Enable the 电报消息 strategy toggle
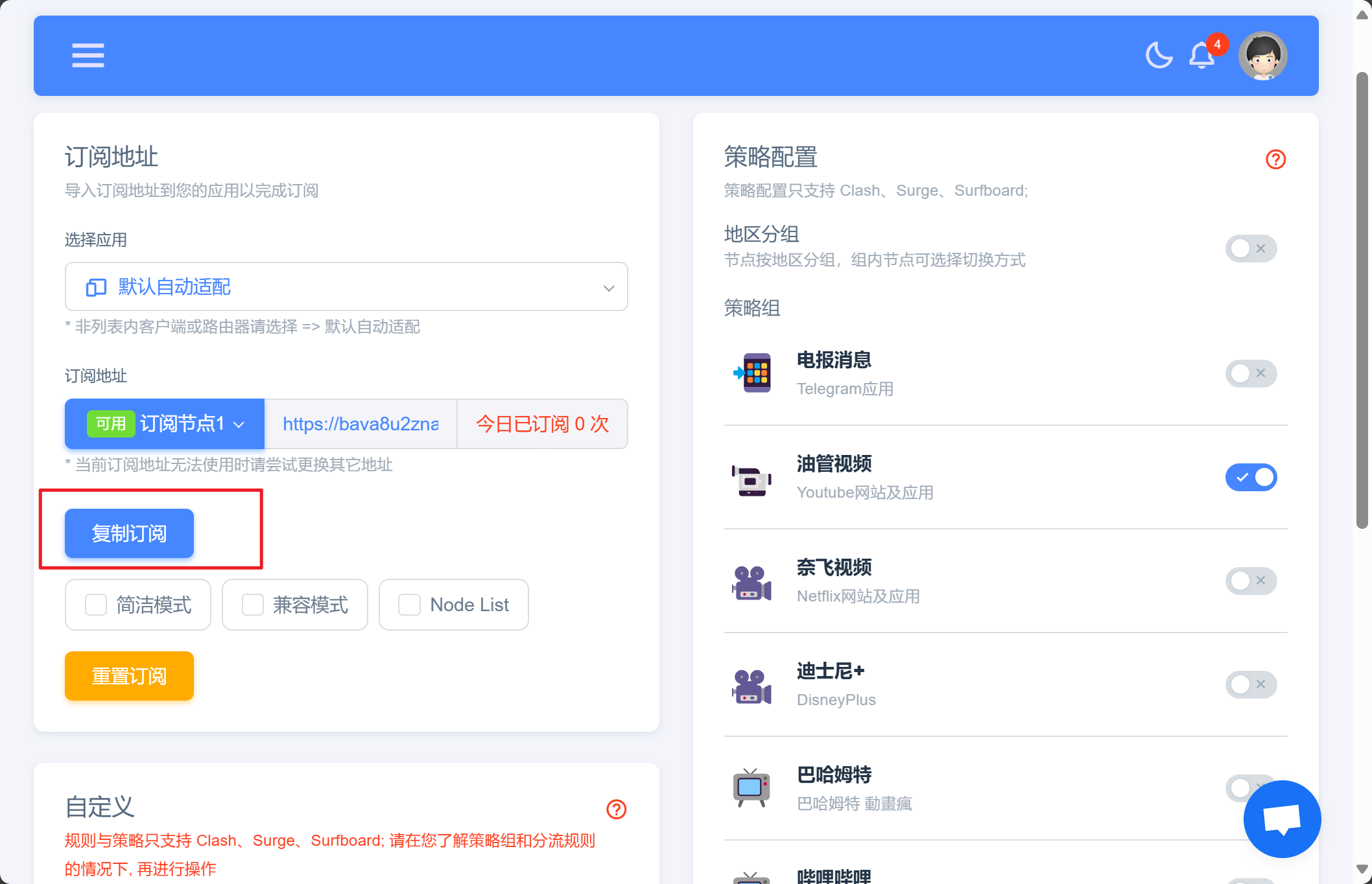The width and height of the screenshot is (1372, 884). 1251,373
